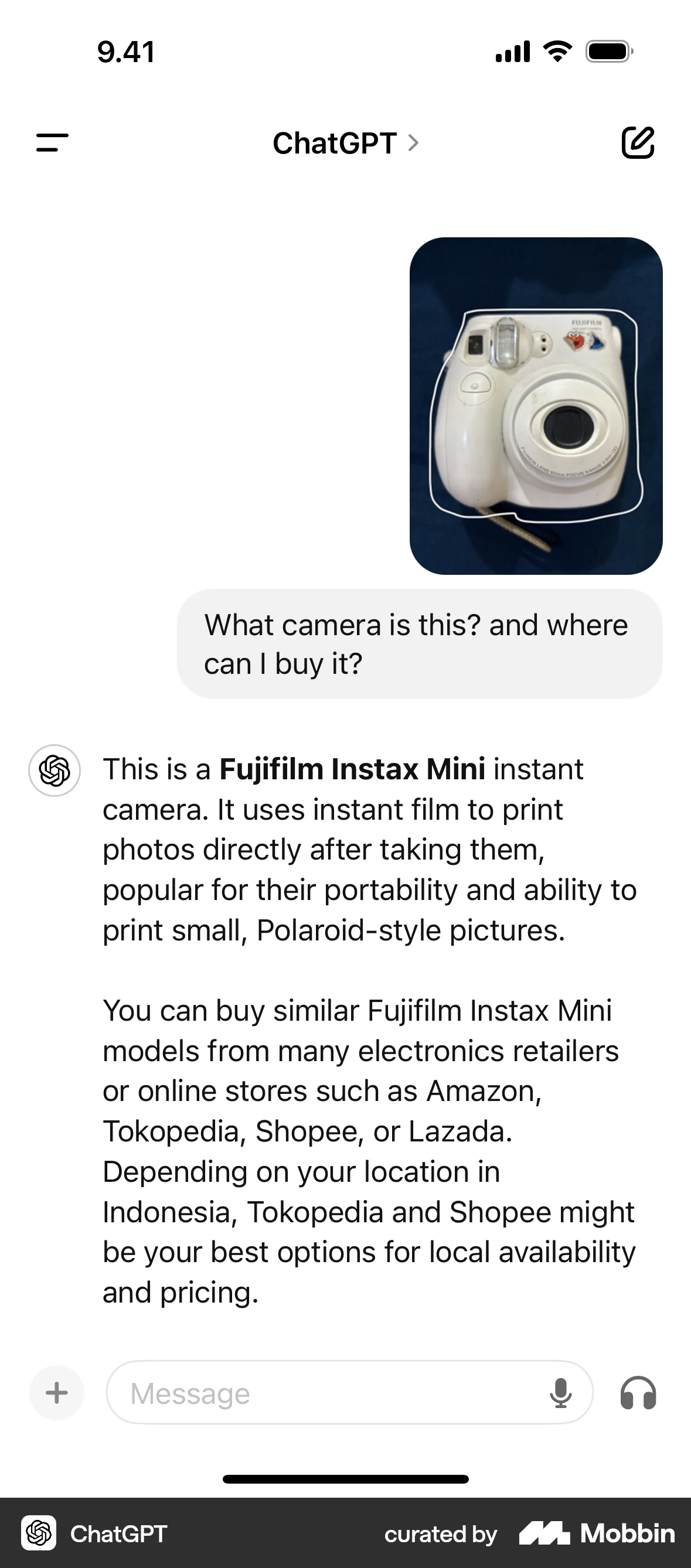Tap the battery status indicator
This screenshot has height=1568, width=691.
[x=610, y=51]
